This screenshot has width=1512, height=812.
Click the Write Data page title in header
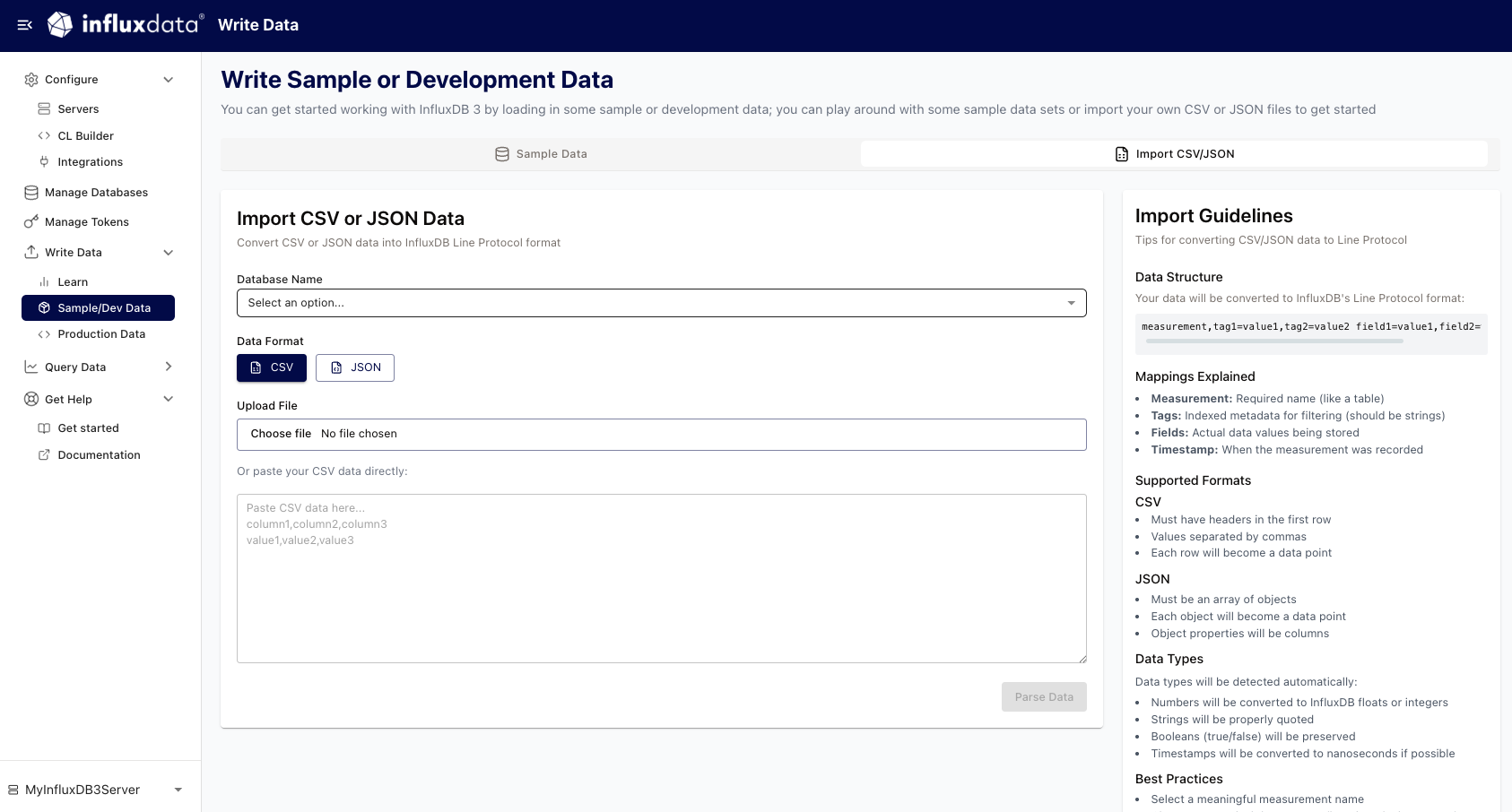[258, 25]
